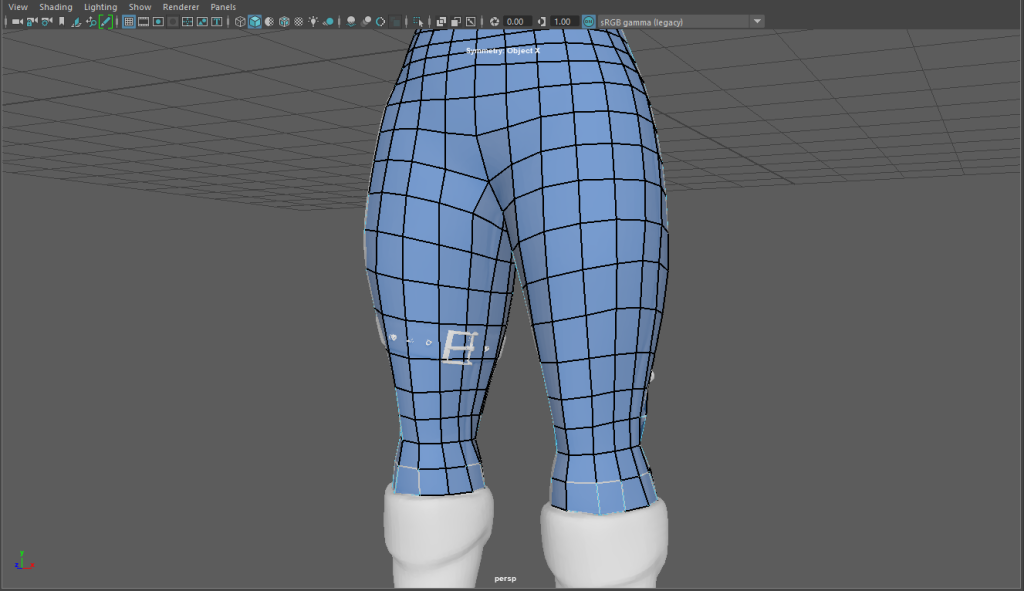The image size is (1024, 591).
Task: Click the Isolate Select icon
Action: click(417, 21)
